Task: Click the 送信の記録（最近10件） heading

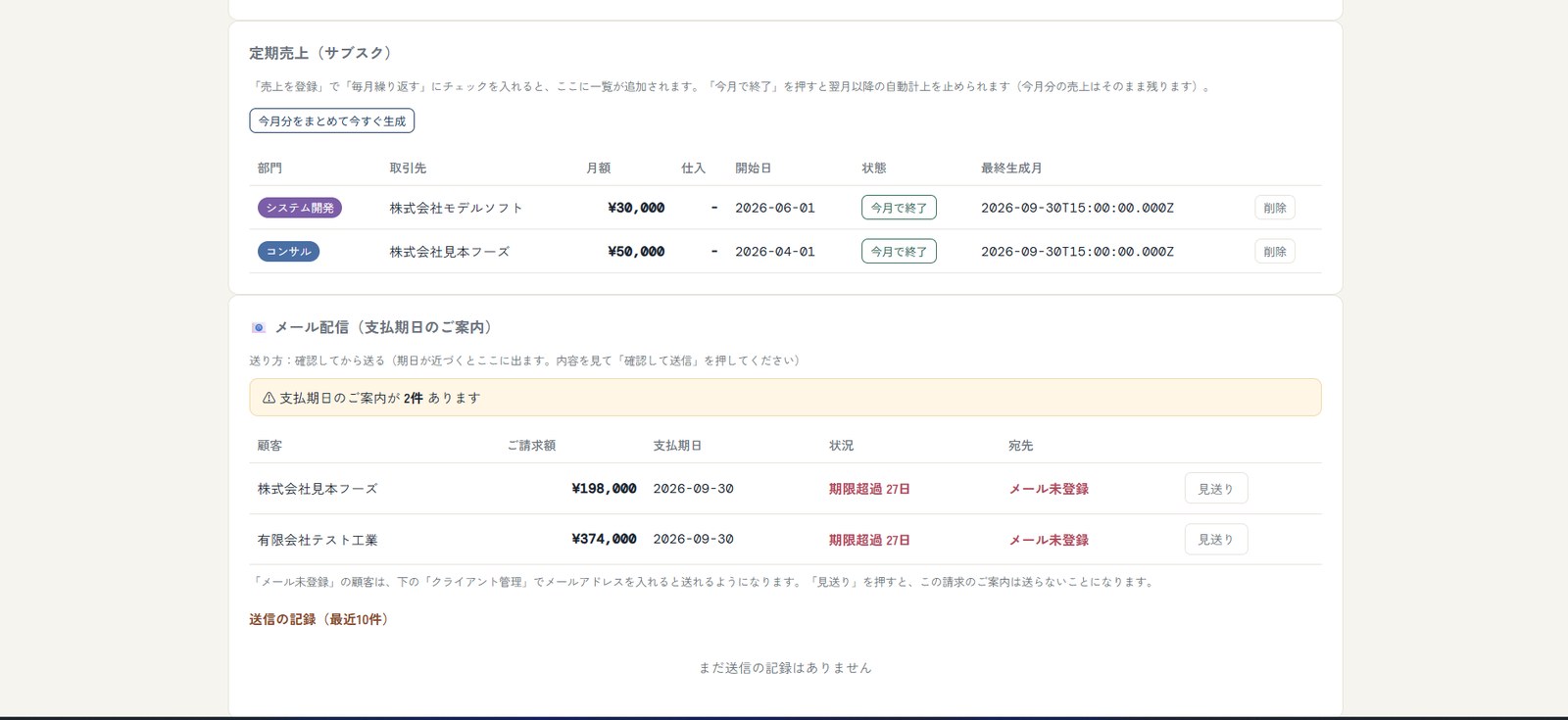Action: point(321,619)
